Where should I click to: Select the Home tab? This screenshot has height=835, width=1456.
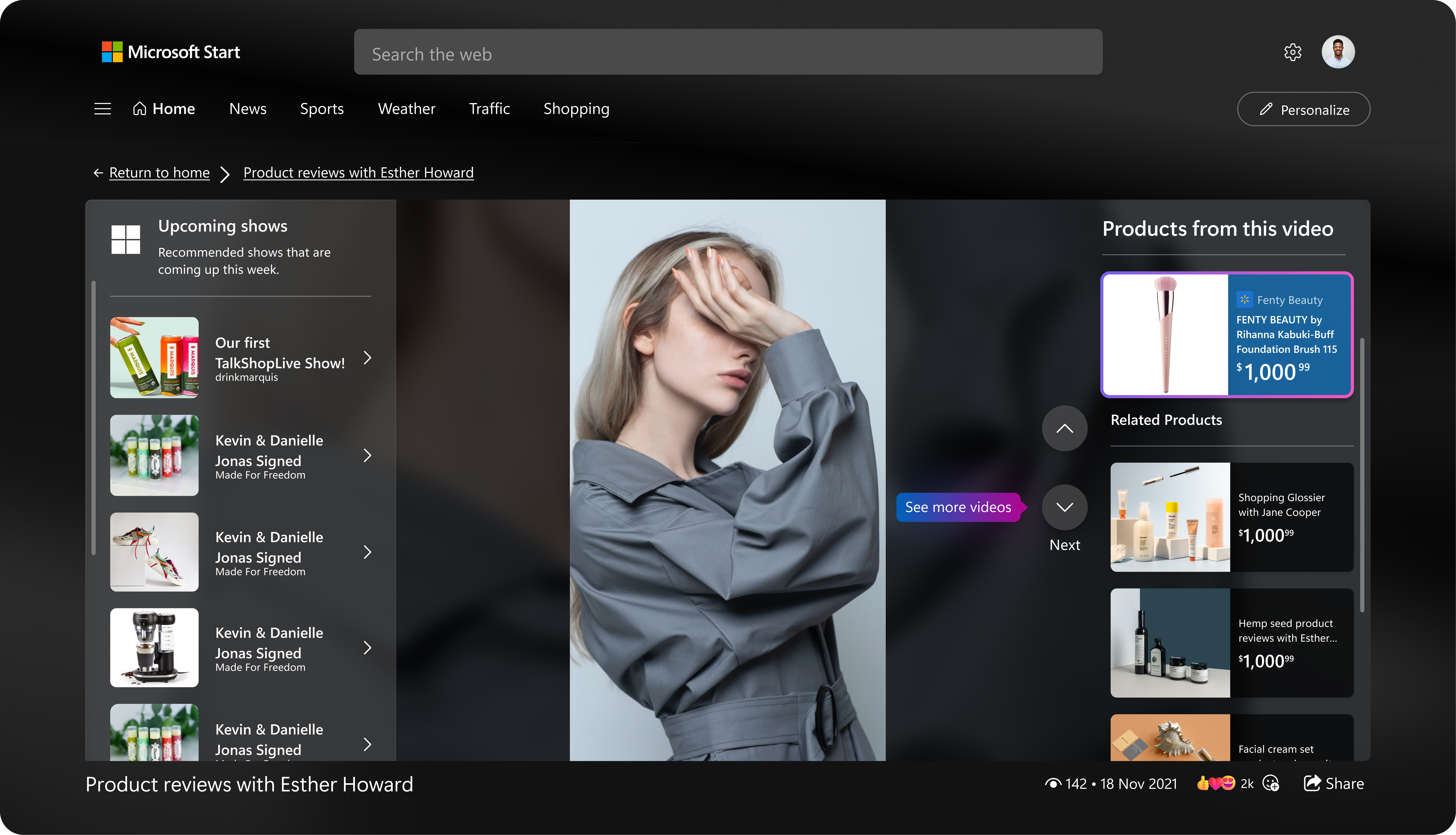164,109
